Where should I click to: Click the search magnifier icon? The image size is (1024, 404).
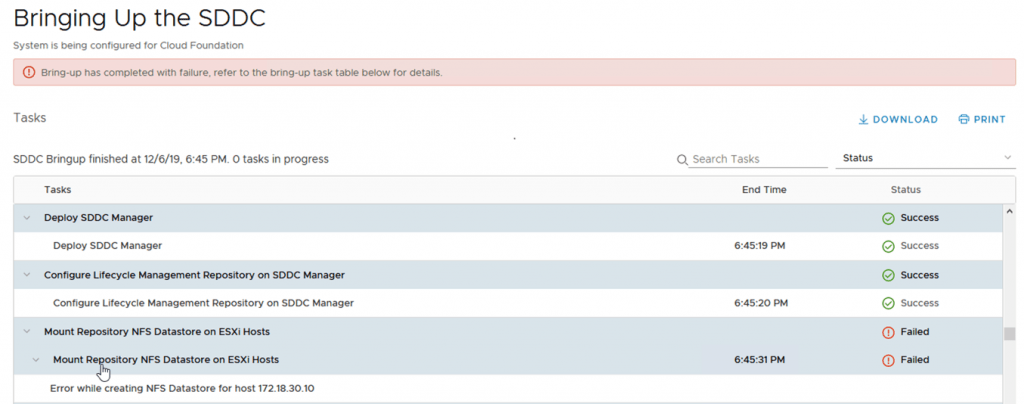[682, 159]
